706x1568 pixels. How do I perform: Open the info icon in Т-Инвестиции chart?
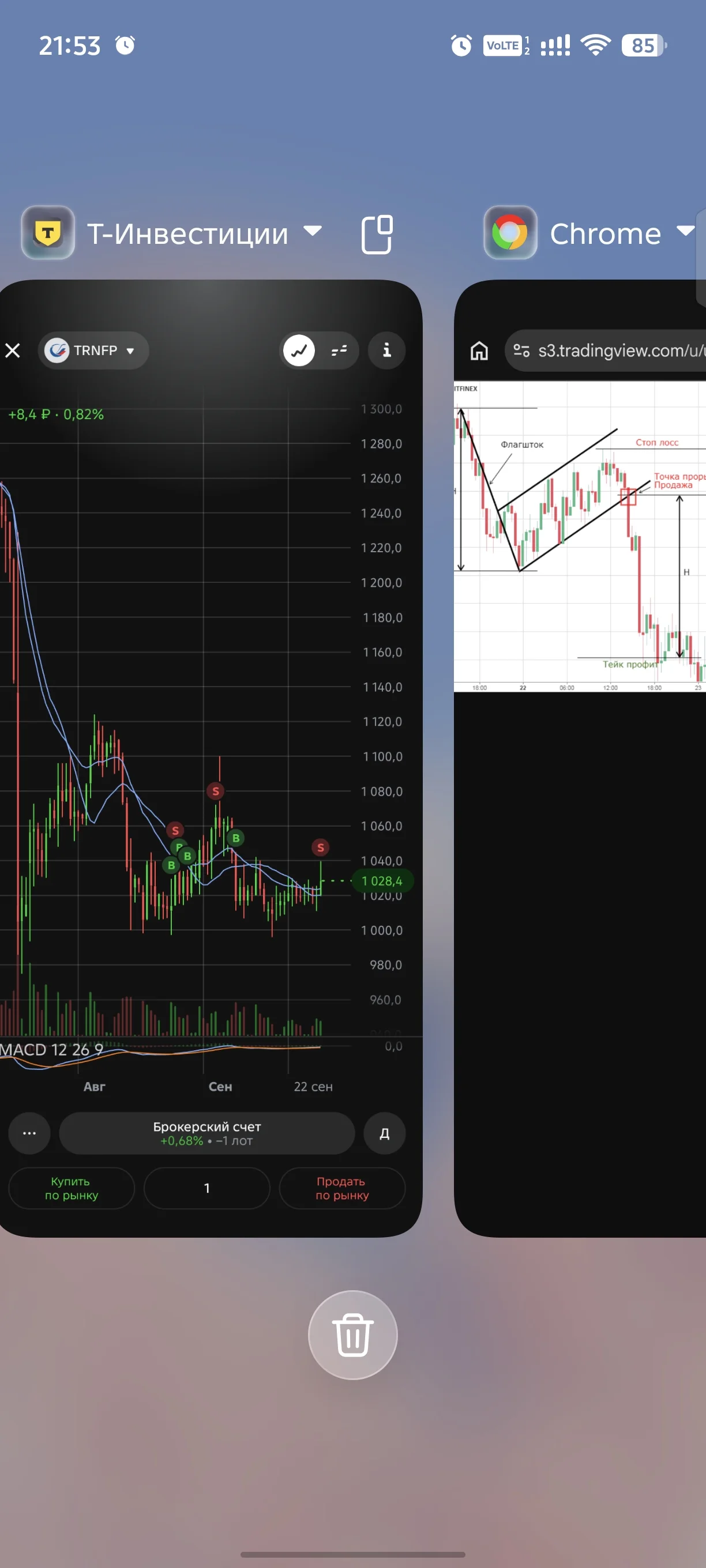[387, 350]
